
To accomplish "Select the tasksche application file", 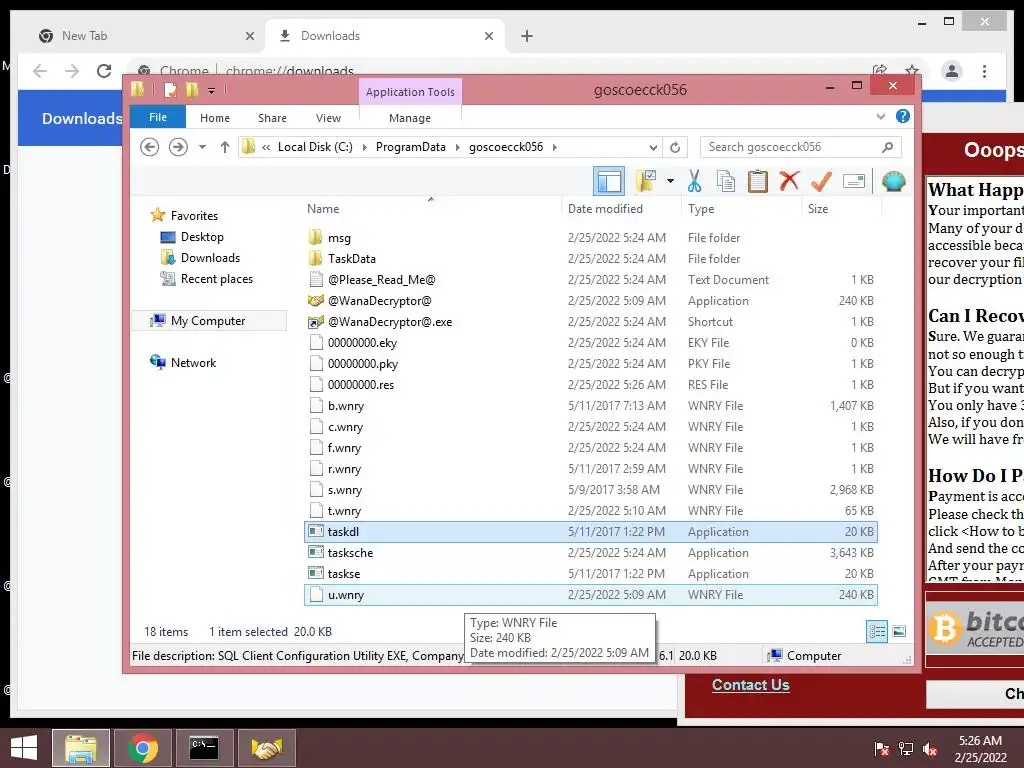I will tap(590, 552).
